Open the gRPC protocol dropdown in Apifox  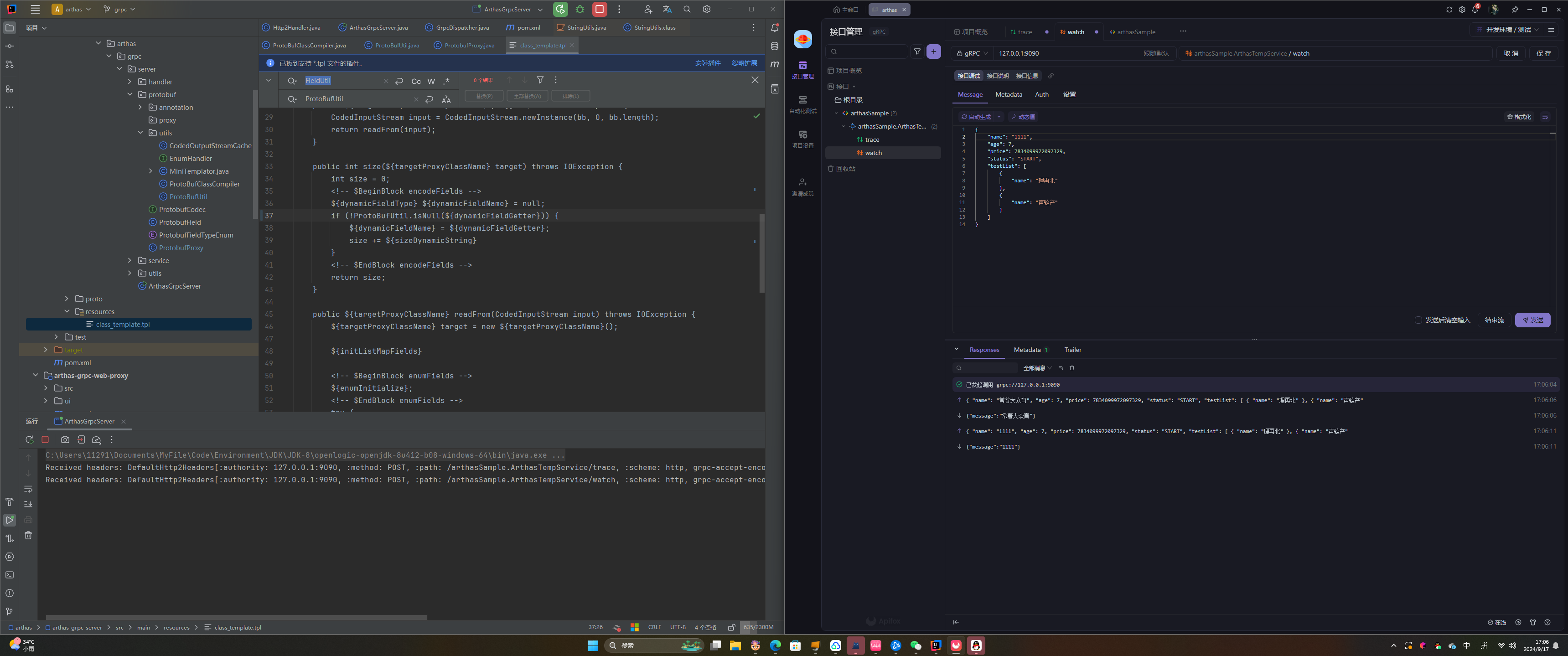[972, 53]
